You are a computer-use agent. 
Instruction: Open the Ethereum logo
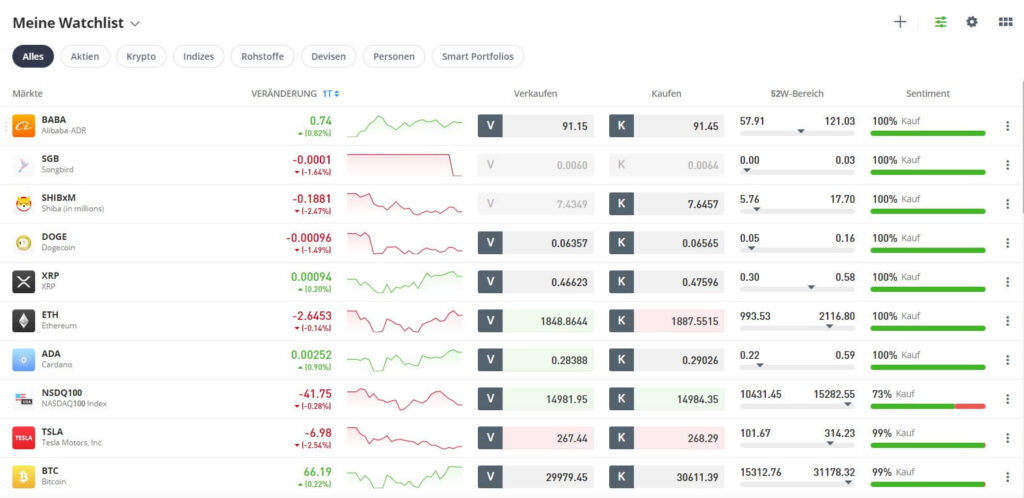point(24,321)
